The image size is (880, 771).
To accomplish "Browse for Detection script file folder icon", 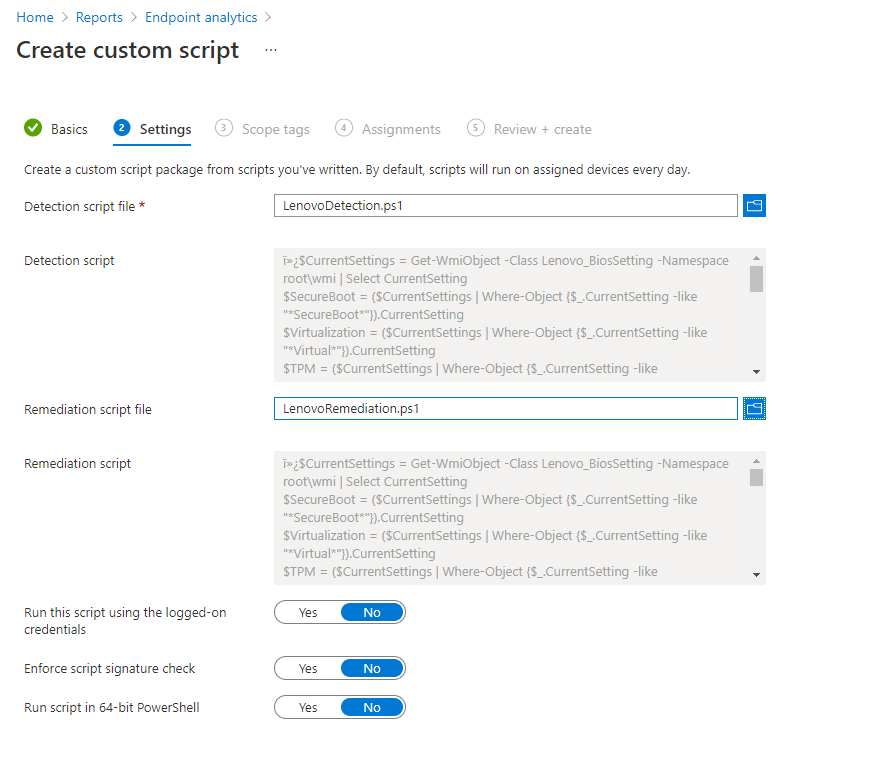I will tap(754, 205).
